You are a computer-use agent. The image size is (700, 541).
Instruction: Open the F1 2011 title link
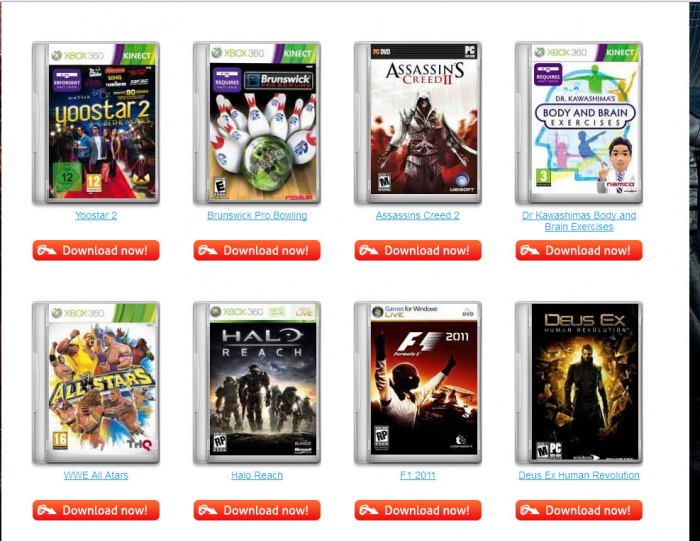(x=418, y=475)
